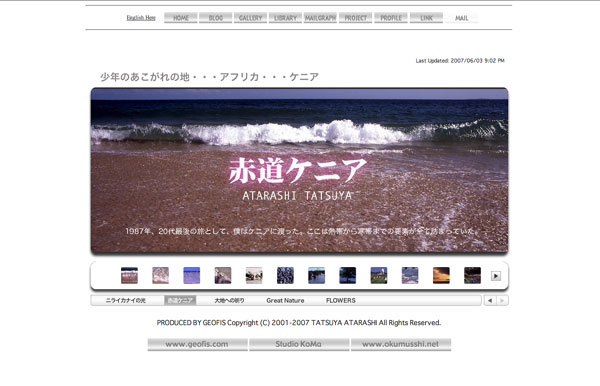Switch to the Great Nature gallery tab
This screenshot has width=600, height=386.
285,301
